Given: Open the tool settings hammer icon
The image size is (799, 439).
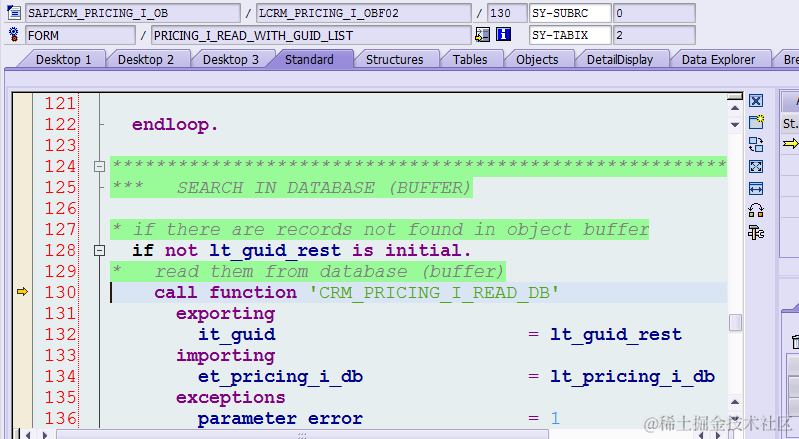Looking at the screenshot, I should pyautogui.click(x=756, y=233).
